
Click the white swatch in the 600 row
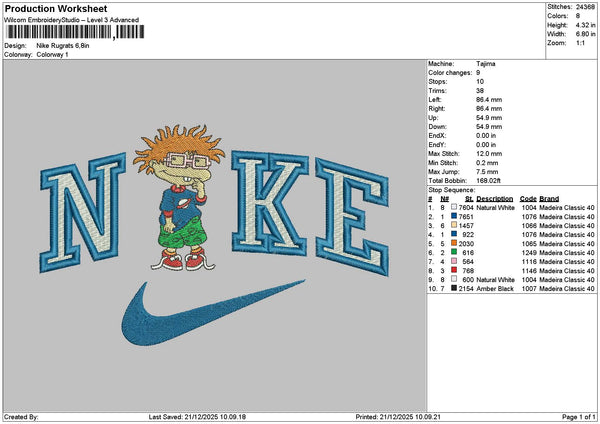pos(454,279)
